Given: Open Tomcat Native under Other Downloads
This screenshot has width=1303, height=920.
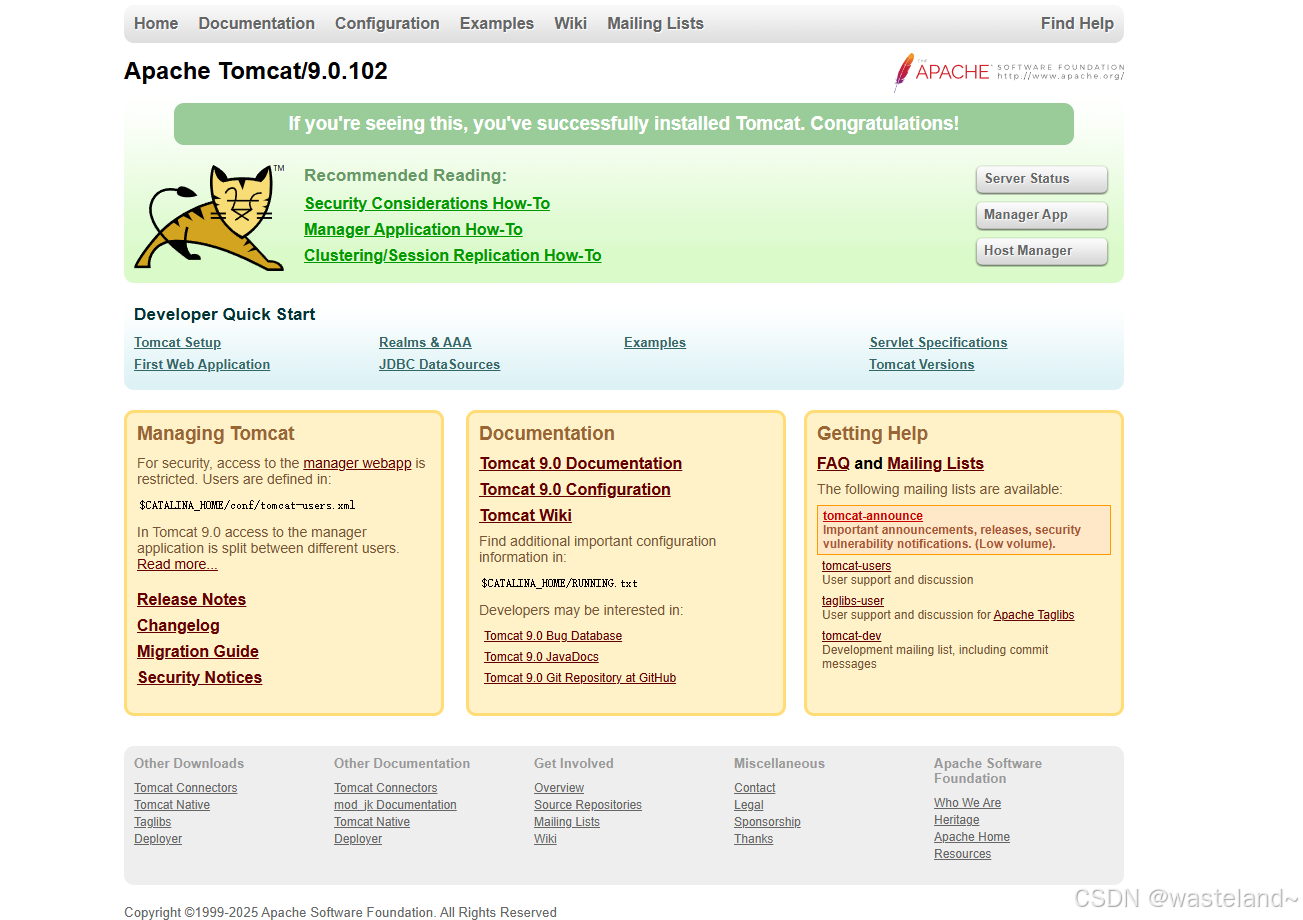Looking at the screenshot, I should (x=172, y=805).
